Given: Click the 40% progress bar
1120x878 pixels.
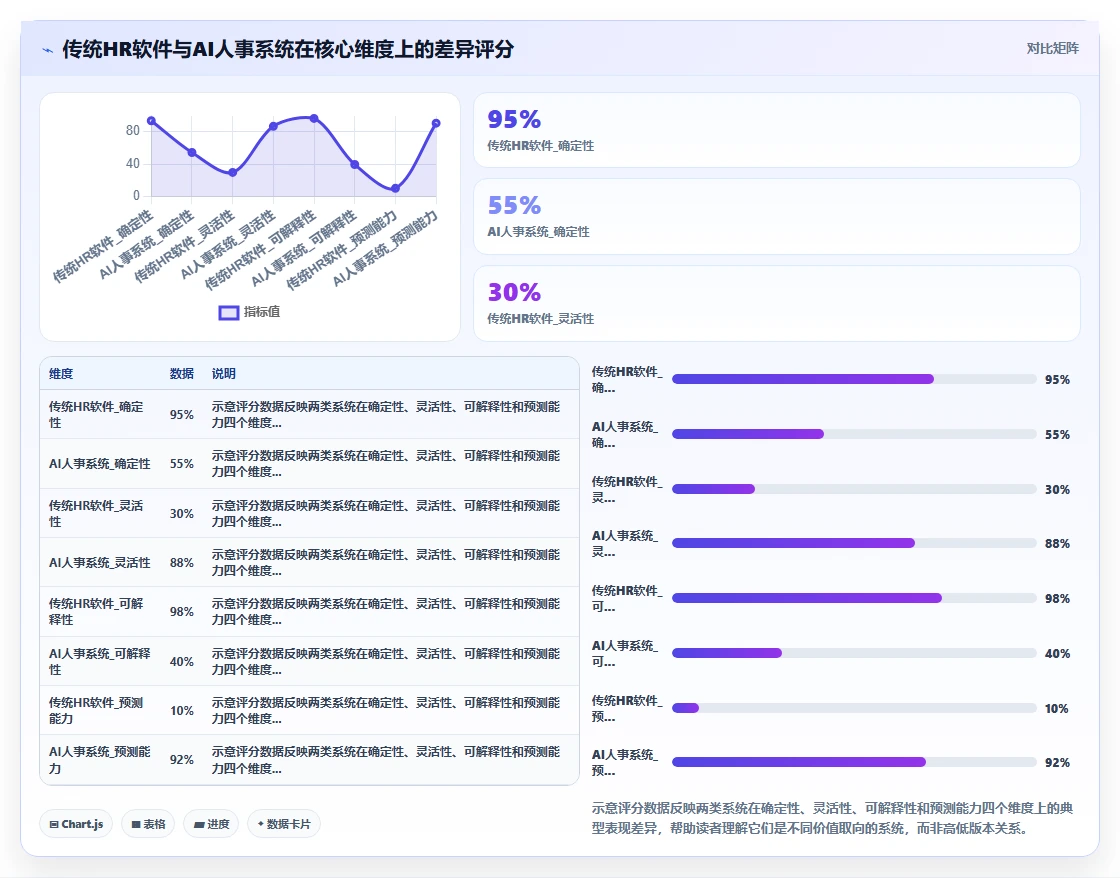Looking at the screenshot, I should click(854, 654).
